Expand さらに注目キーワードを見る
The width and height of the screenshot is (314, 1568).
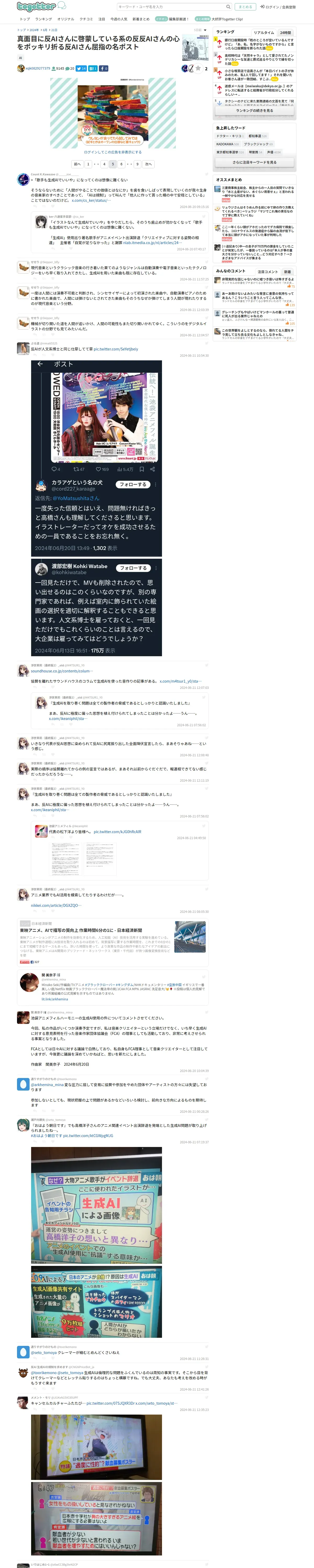[x=254, y=163]
